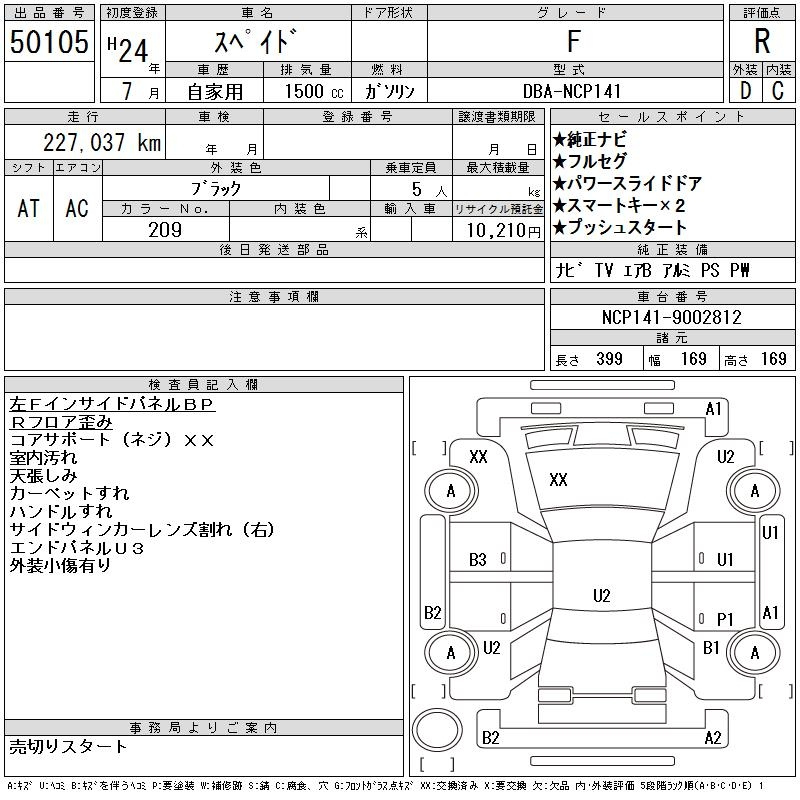
Task: Select the 車台番号 header
Action: pos(672,296)
